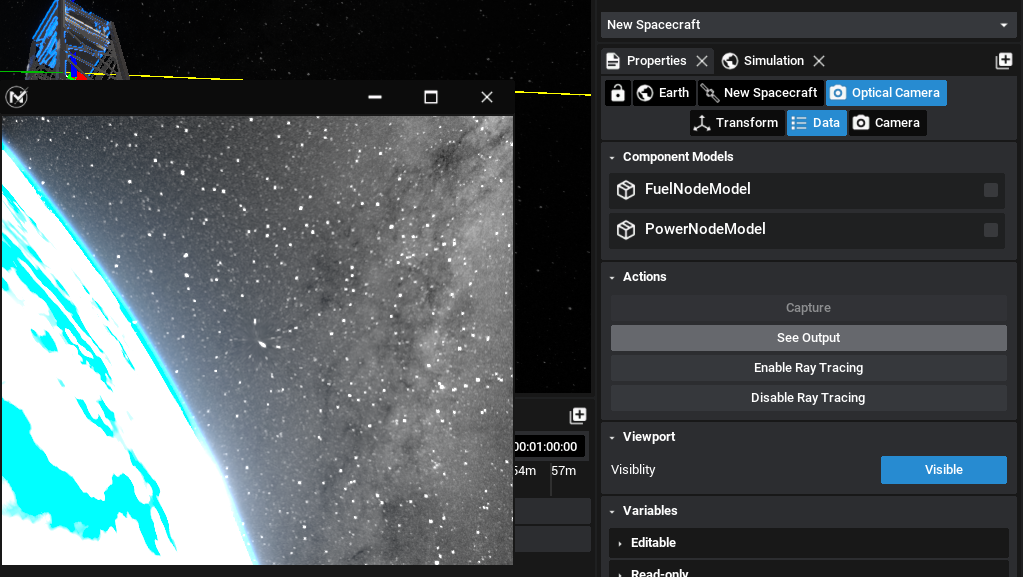Collapse the Component Models section
Screen dimensions: 1023x577
tap(612, 157)
